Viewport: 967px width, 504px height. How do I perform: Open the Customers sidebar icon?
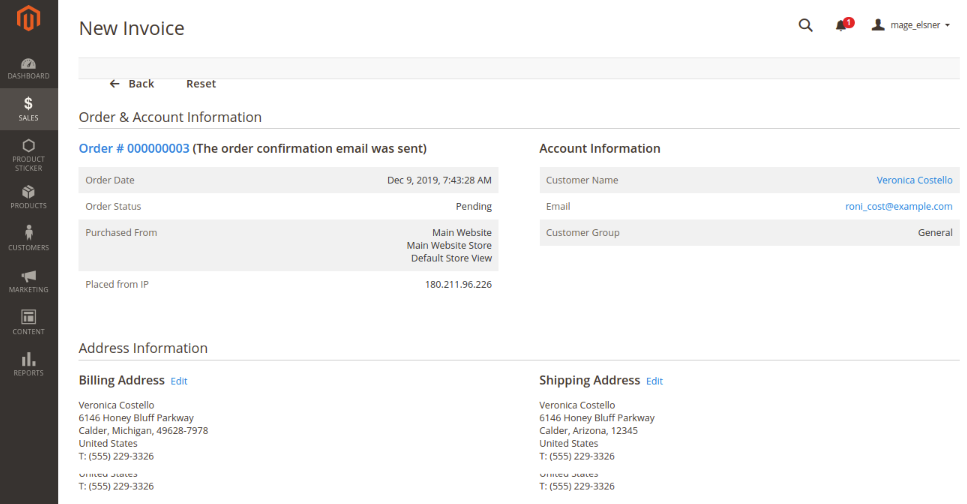tap(28, 238)
